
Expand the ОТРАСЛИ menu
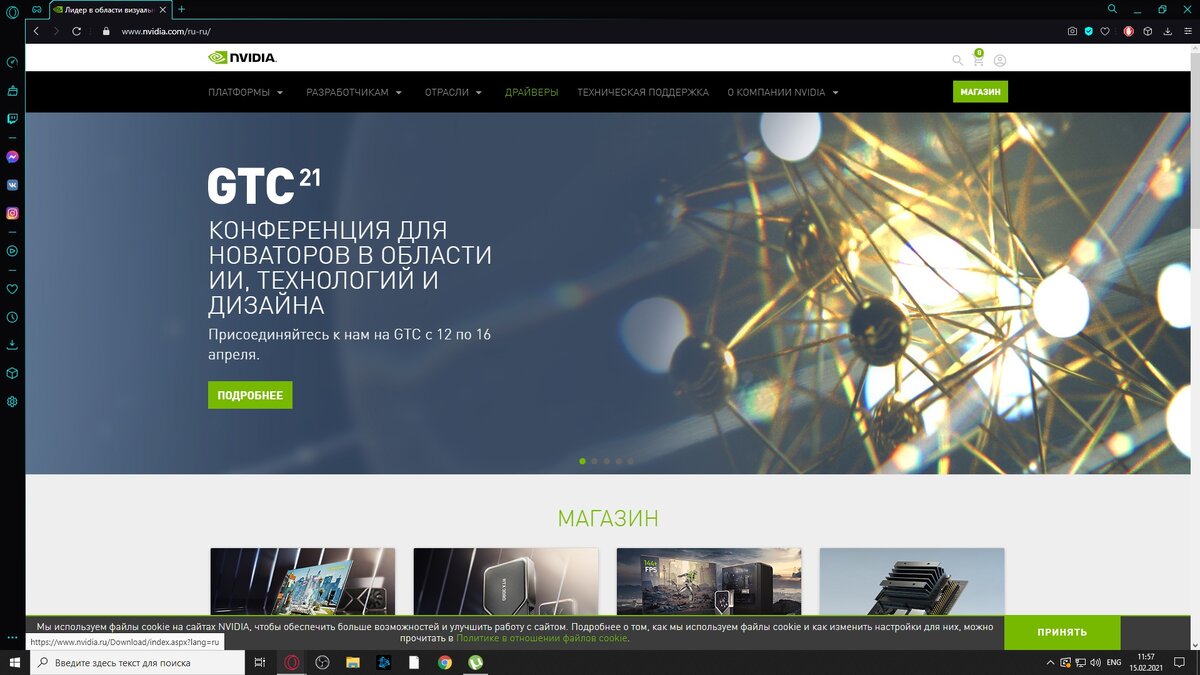(x=453, y=92)
